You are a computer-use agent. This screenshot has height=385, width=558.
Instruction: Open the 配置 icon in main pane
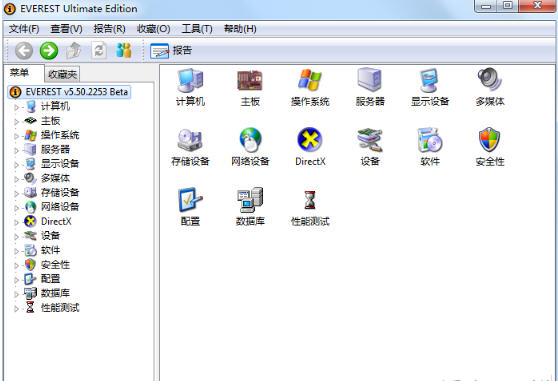[190, 200]
